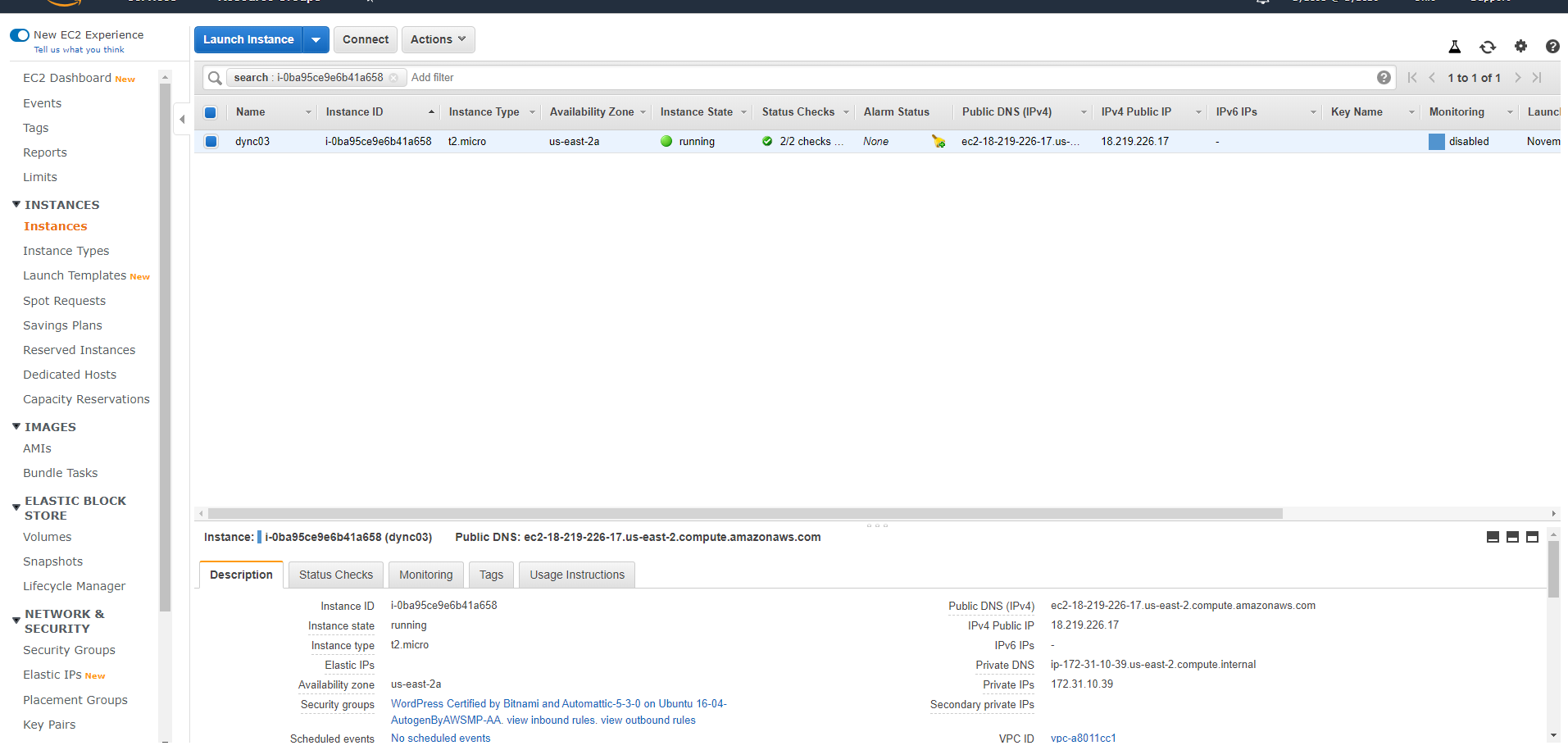Click the details pane vertical scrollbar
Viewport: 1568px width, 750px height.
tap(1553, 569)
